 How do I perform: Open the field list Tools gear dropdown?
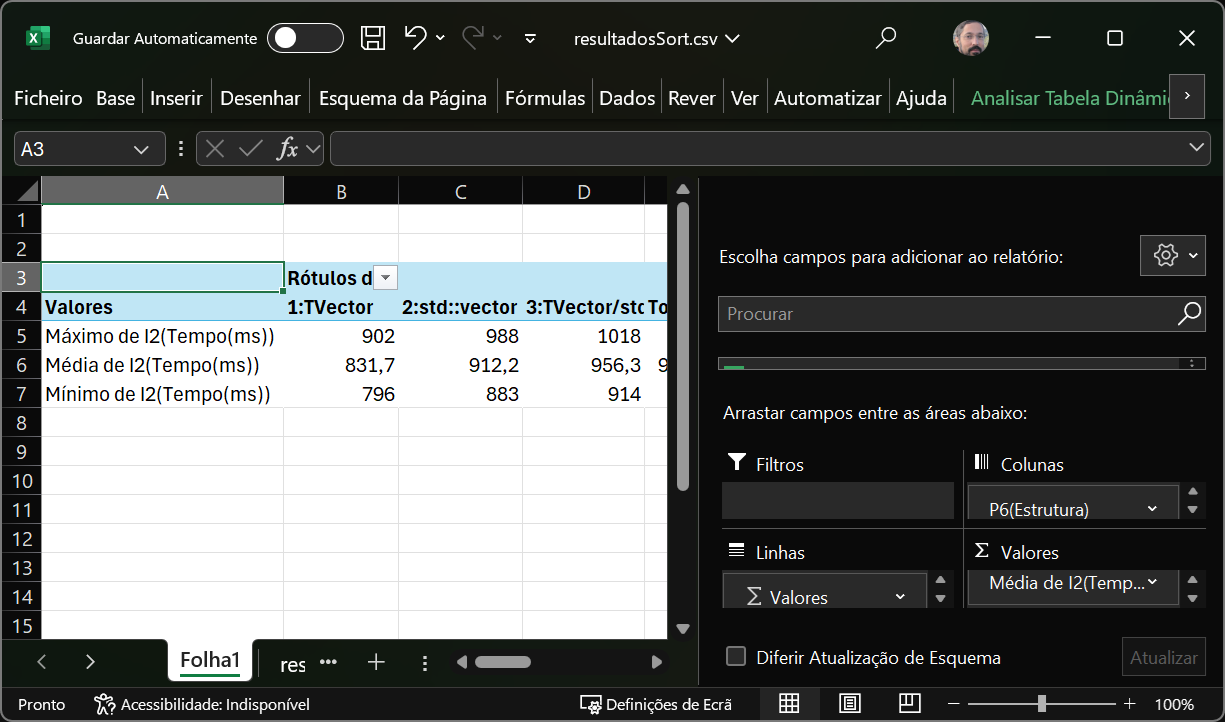click(1173, 256)
